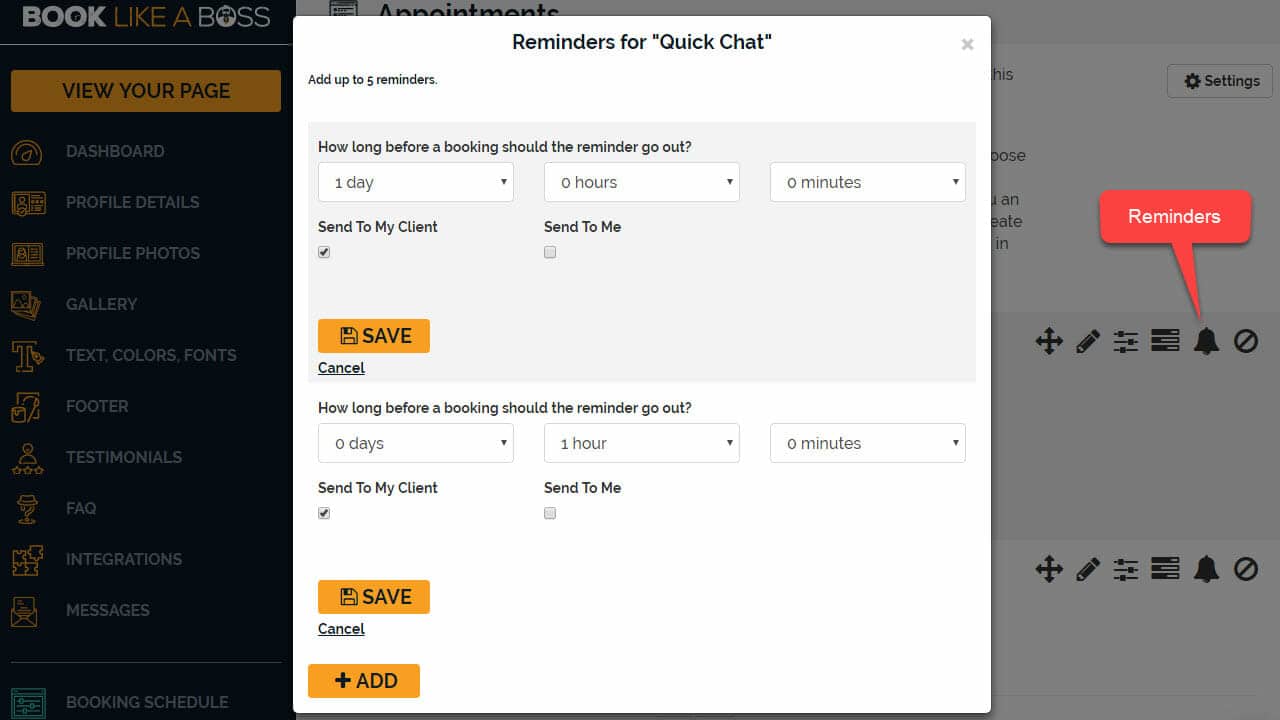Enable Send To Me for the second reminder

click(x=550, y=513)
